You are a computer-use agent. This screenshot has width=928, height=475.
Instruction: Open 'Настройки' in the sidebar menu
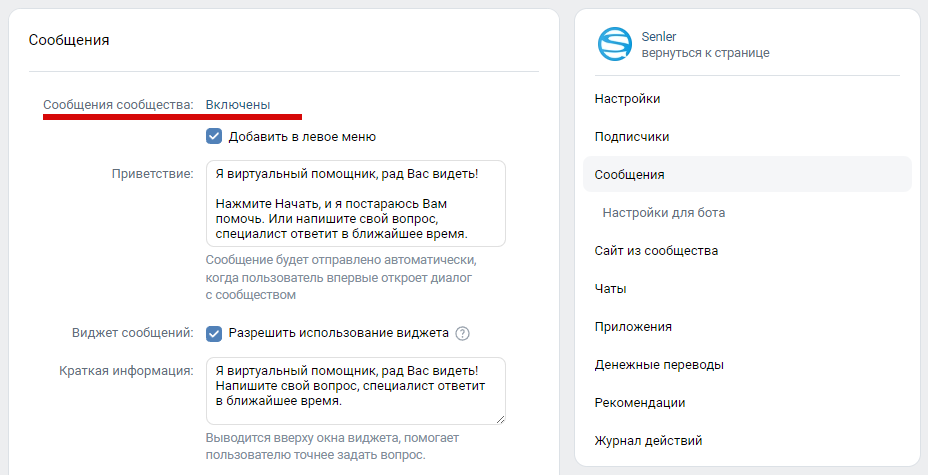point(627,99)
